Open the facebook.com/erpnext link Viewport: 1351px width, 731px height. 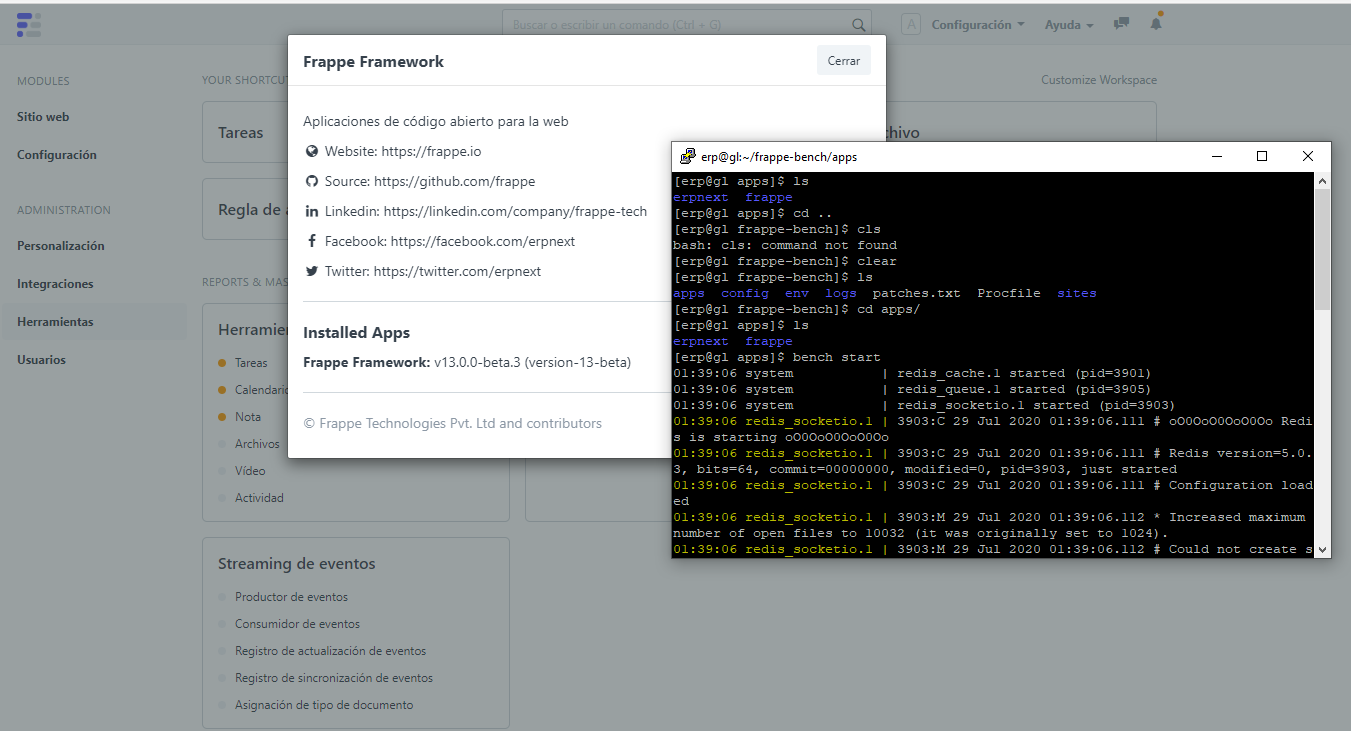pyautogui.click(x=483, y=241)
